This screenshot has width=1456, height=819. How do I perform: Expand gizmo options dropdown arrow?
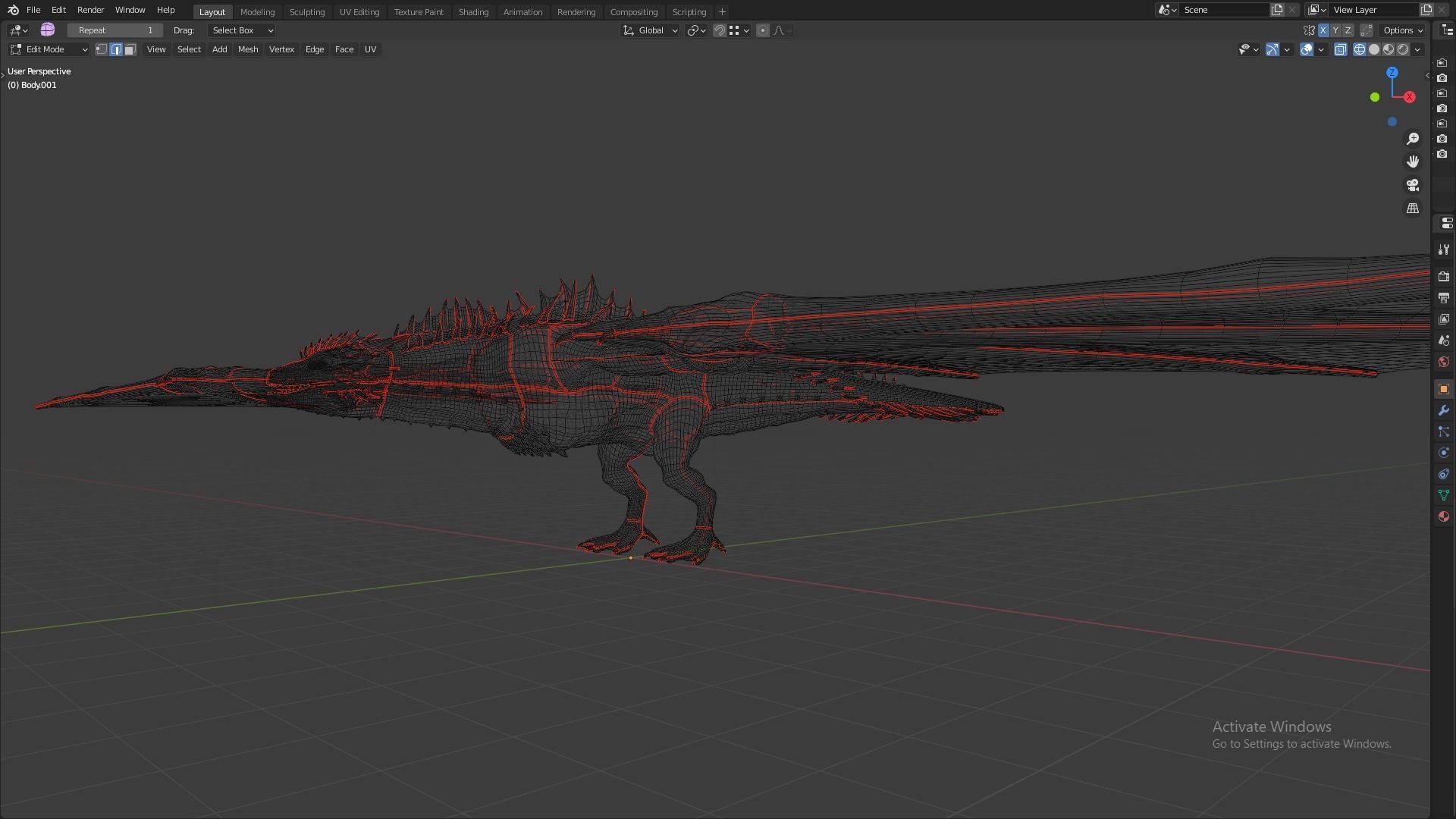[1287, 49]
